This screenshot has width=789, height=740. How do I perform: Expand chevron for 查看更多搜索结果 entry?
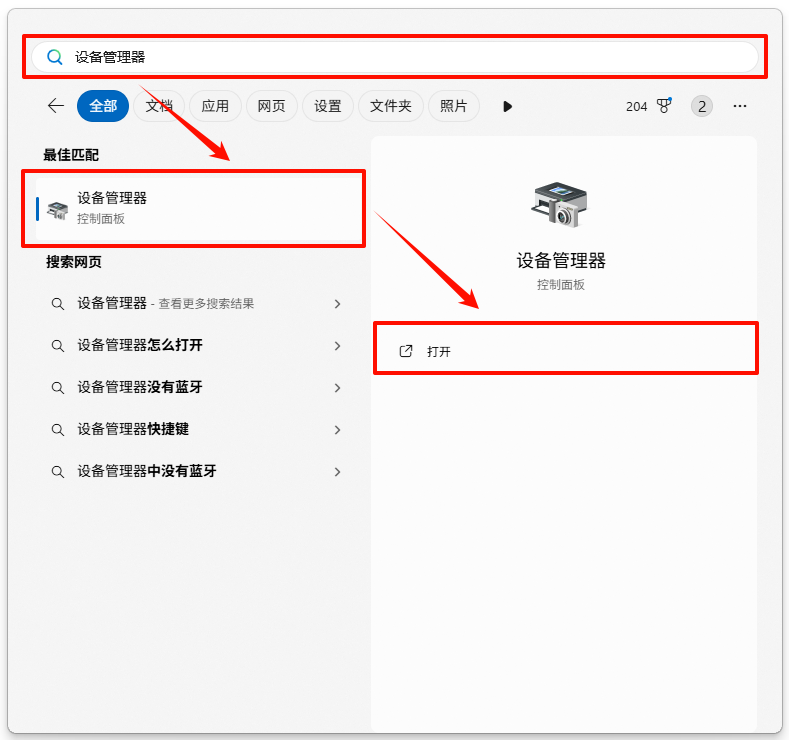point(338,304)
